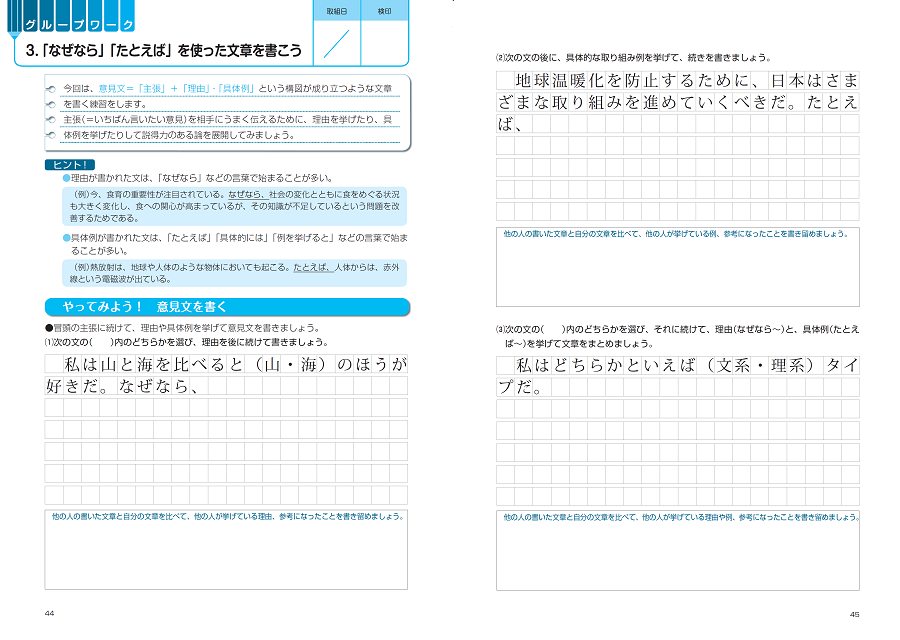Click the intro line starting 主張(＝いちばん言いたい意見)
Viewport: 900px width, 640px height.
coord(227,119)
